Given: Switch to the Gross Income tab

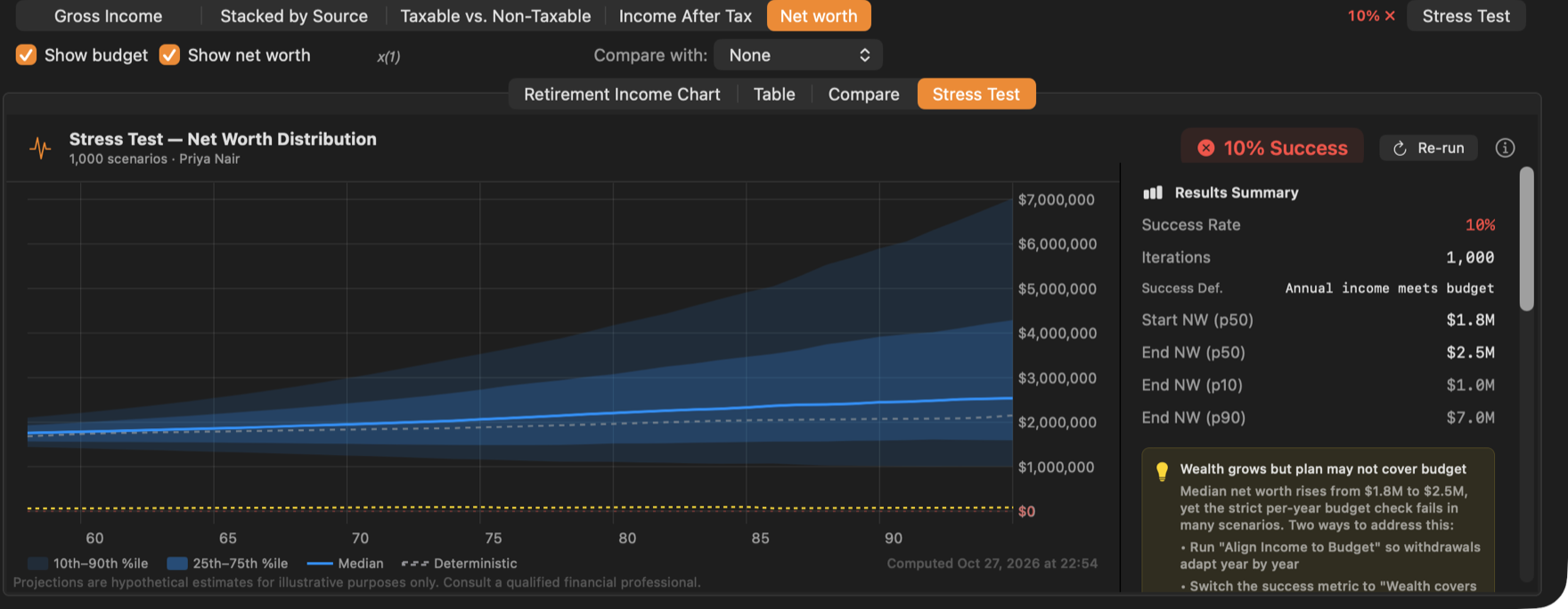Looking at the screenshot, I should point(108,16).
